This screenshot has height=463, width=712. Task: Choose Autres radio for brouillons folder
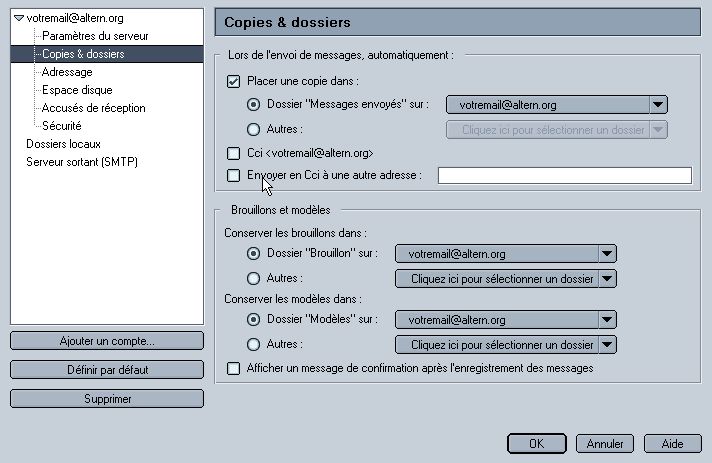click(x=253, y=278)
